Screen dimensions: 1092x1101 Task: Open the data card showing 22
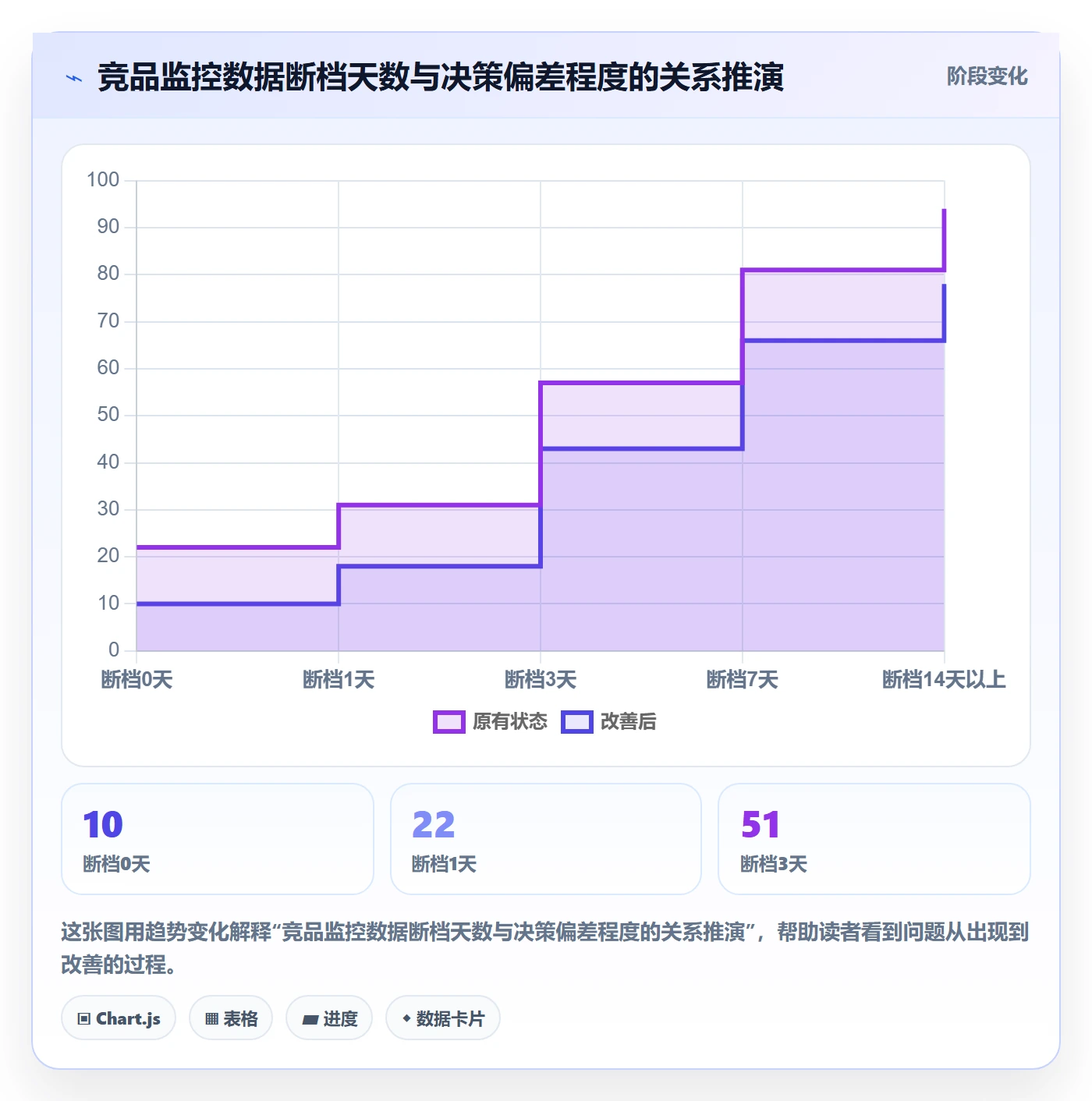tap(546, 839)
